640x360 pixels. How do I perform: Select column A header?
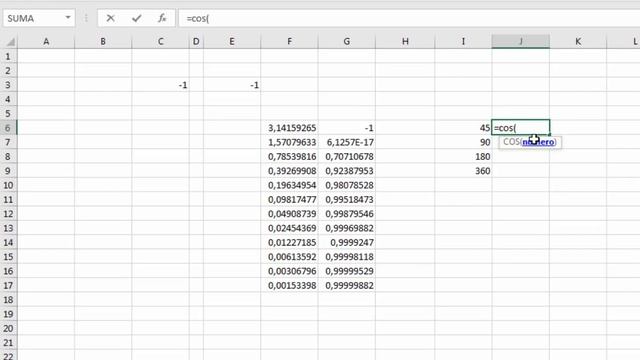coord(46,42)
